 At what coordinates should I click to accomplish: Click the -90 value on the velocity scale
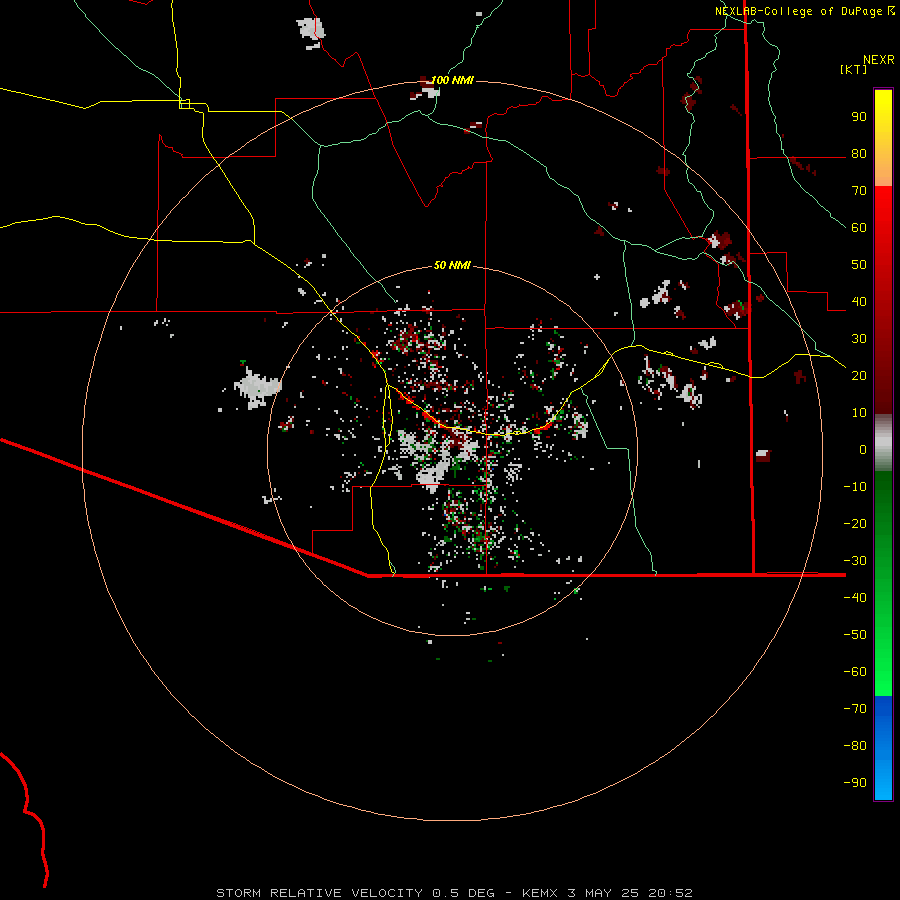(x=855, y=783)
